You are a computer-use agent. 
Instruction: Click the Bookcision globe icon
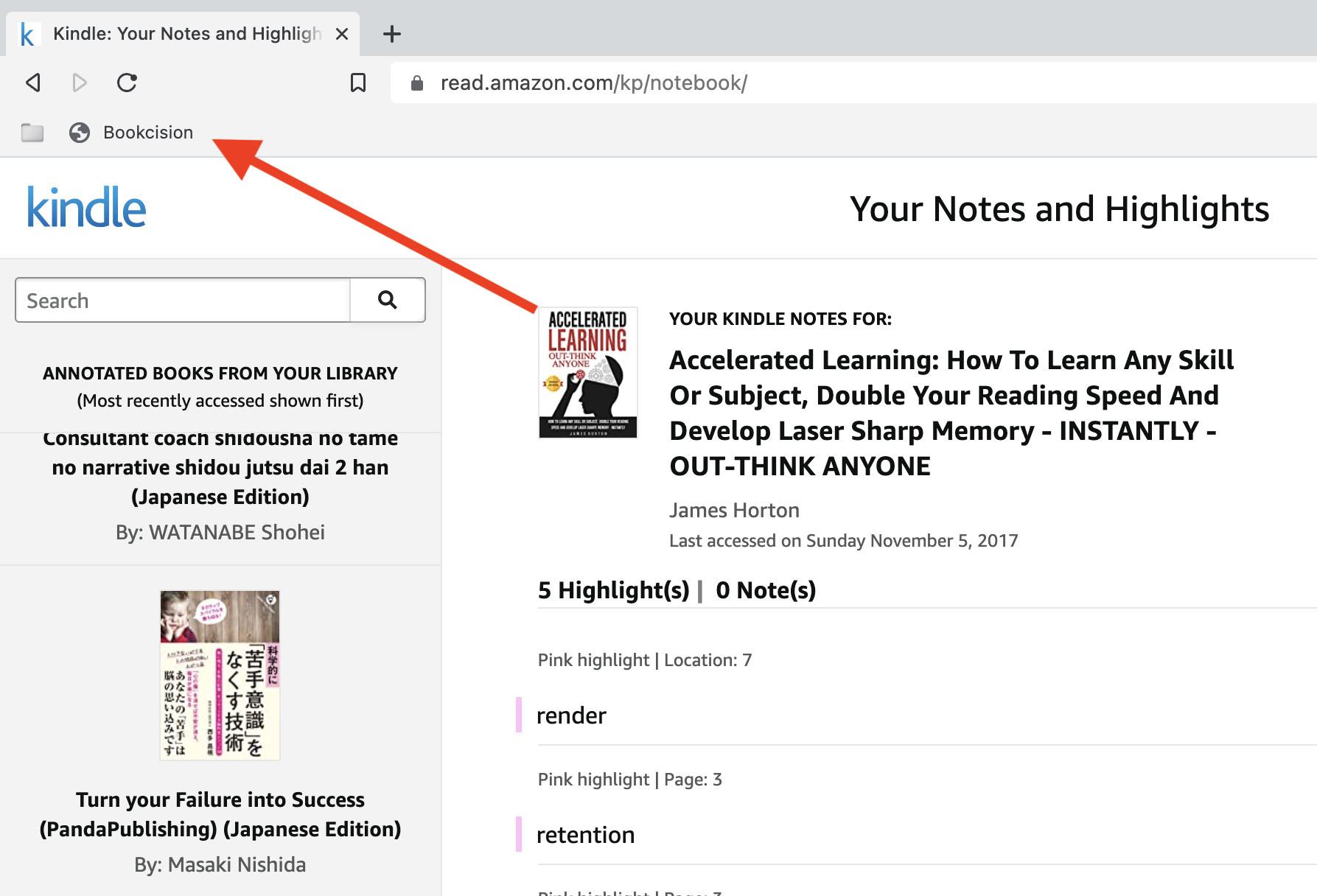point(80,133)
